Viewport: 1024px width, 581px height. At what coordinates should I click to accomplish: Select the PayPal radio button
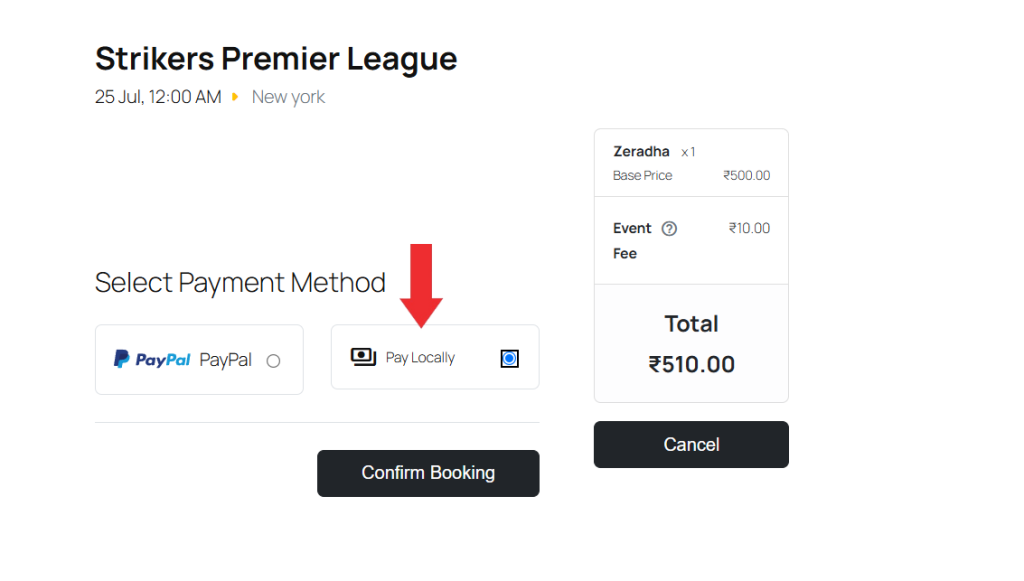pyautogui.click(x=273, y=361)
